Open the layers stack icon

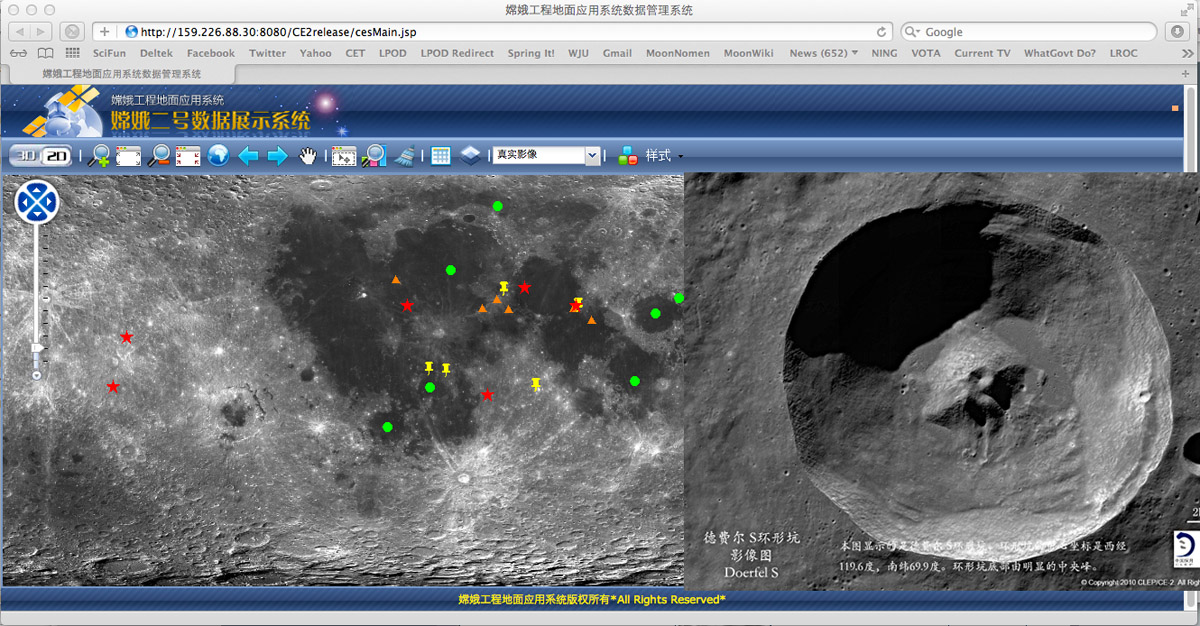[x=470, y=155]
